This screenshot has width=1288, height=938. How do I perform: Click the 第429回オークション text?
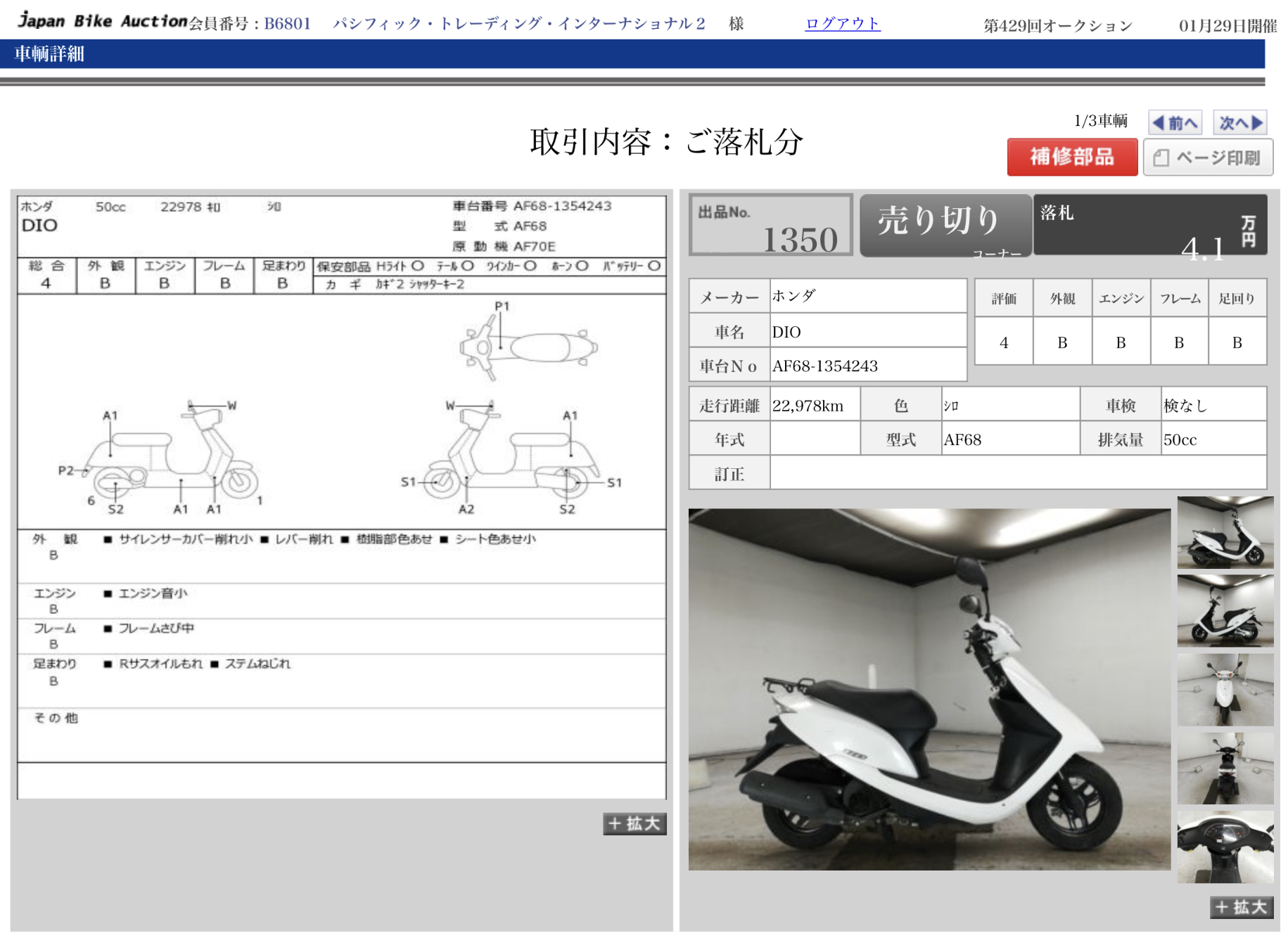1058,26
